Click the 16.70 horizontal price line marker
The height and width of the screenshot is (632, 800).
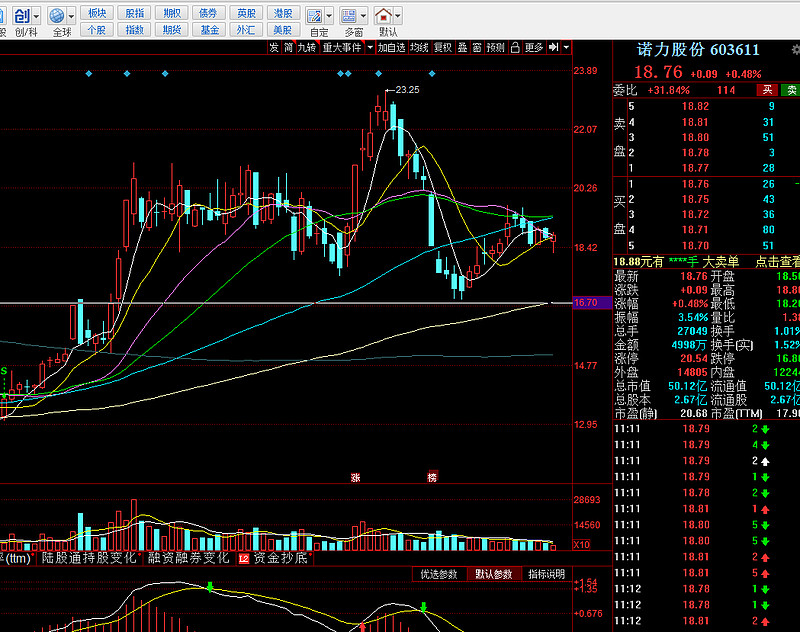point(585,302)
